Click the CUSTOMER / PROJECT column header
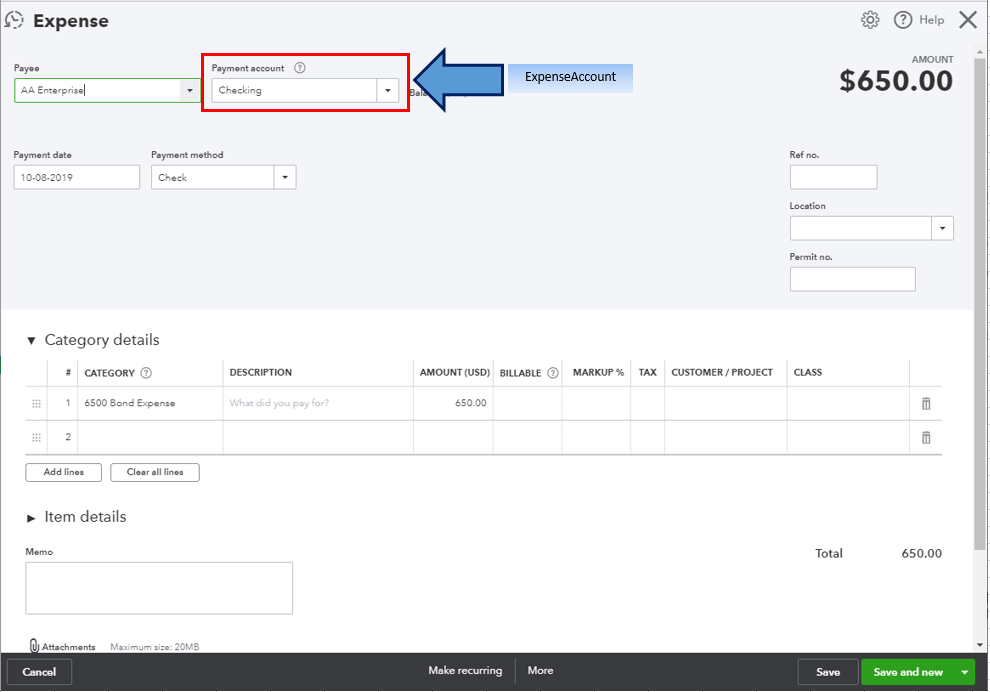Image resolution: width=990 pixels, height=692 pixels. tap(722, 373)
